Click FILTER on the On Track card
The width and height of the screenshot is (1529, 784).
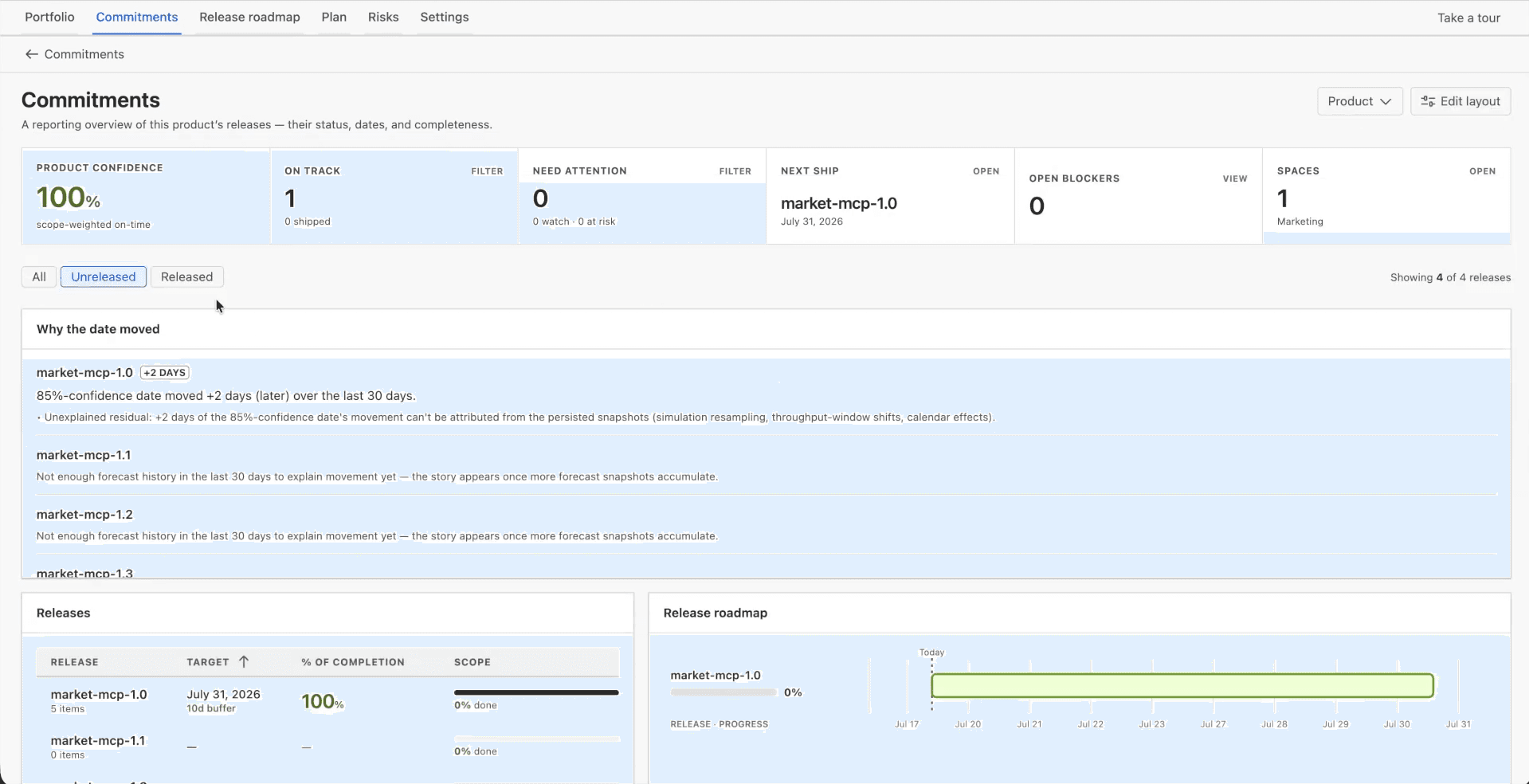click(x=487, y=171)
